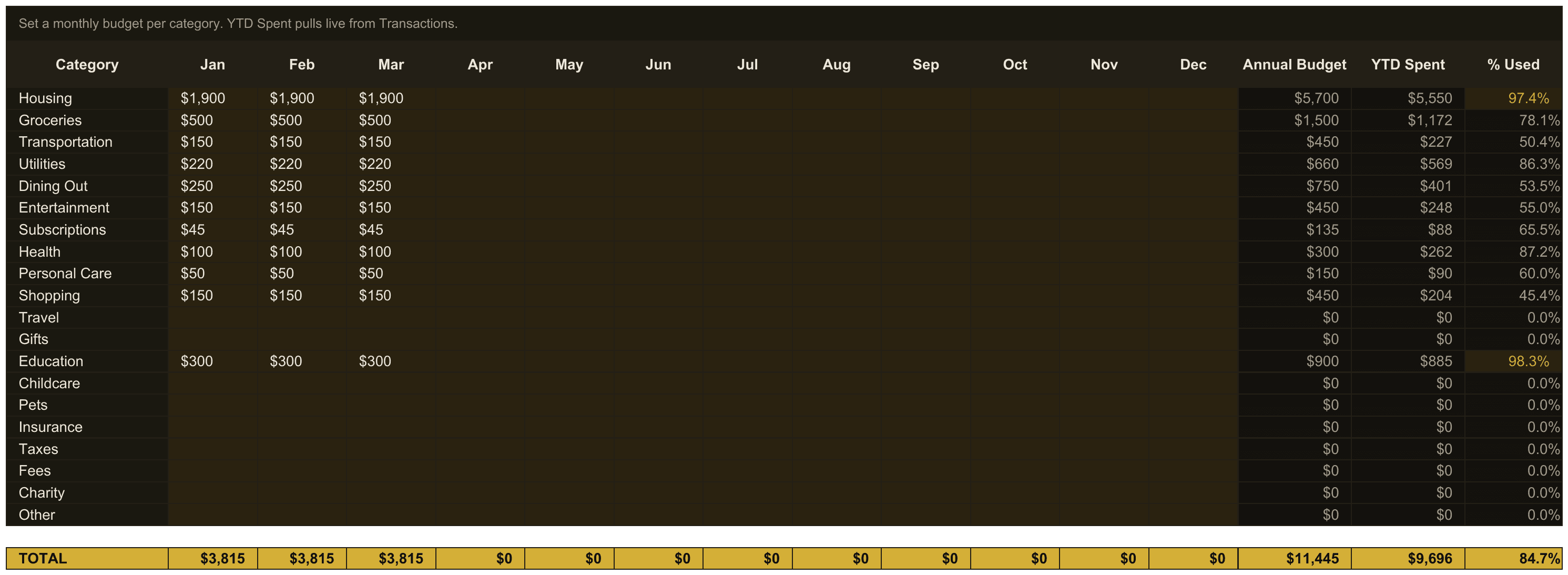Click the Charity category label
This screenshot has width=1568, height=575.
click(42, 493)
